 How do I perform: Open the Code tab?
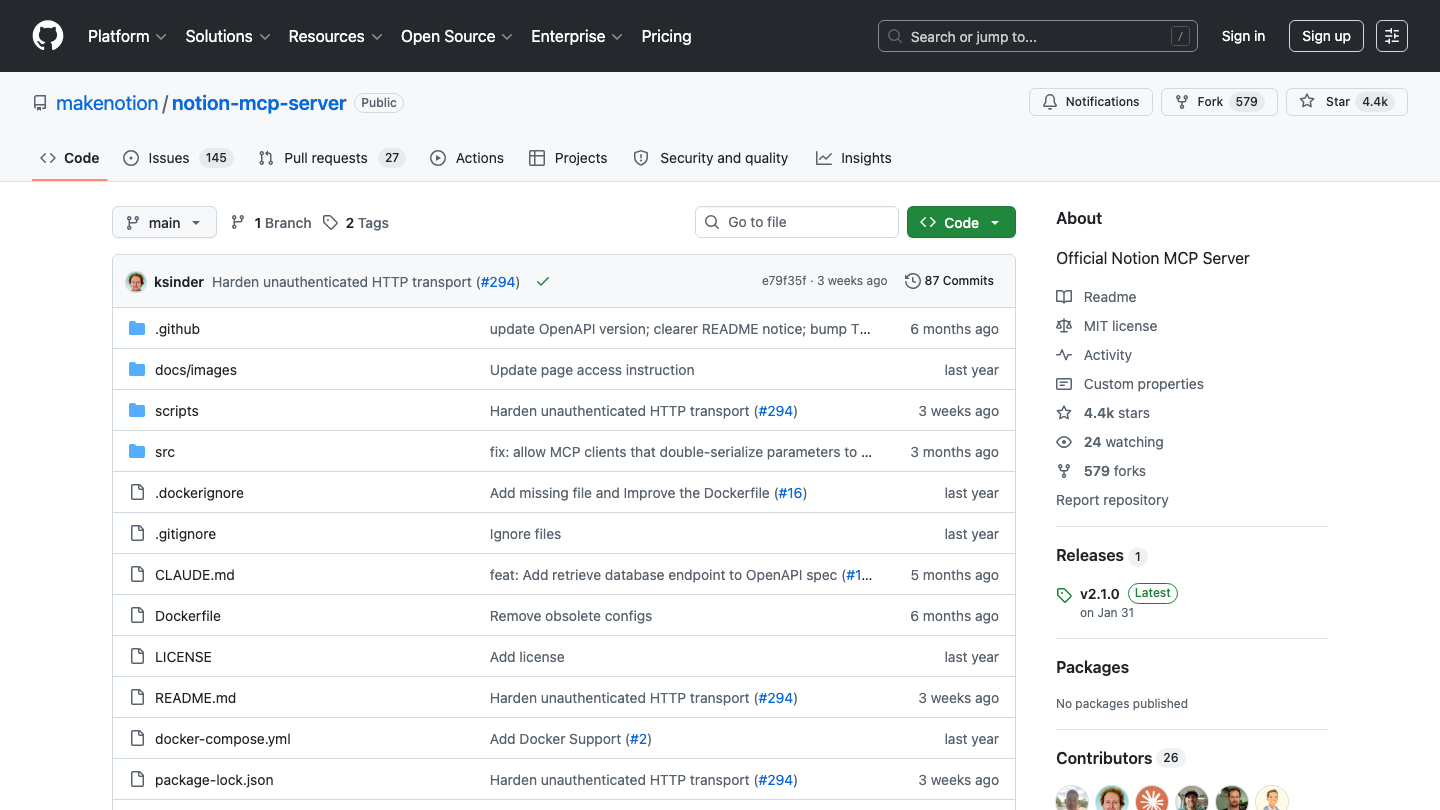click(69, 158)
